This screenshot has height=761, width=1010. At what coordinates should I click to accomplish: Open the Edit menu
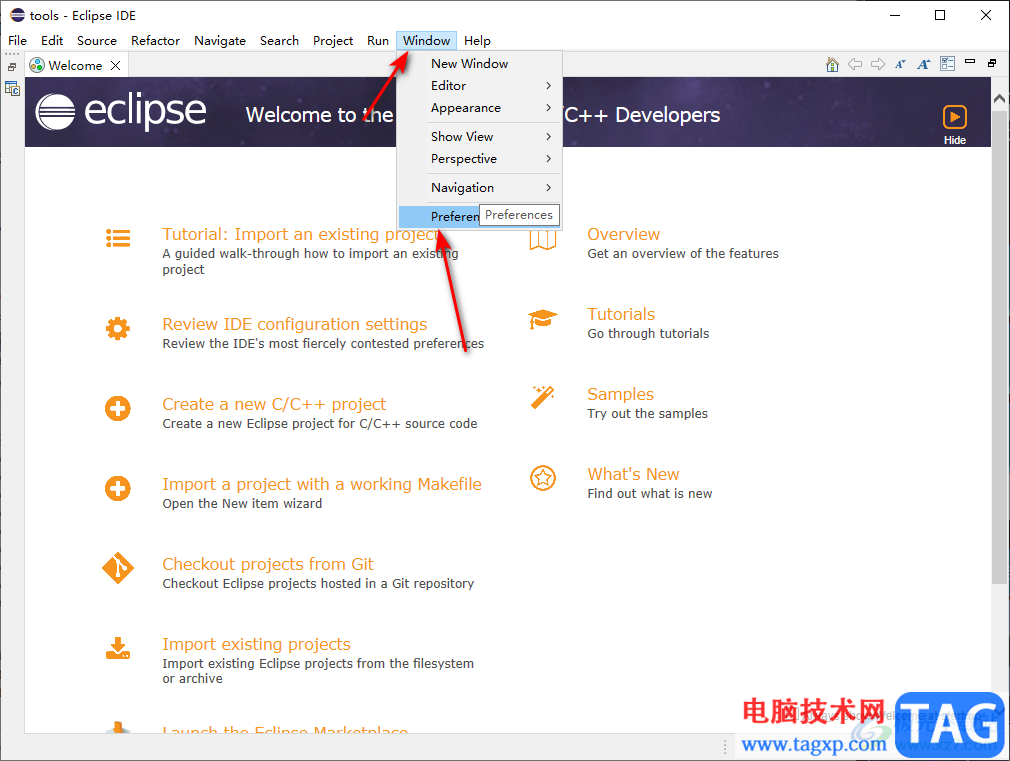tap(52, 41)
